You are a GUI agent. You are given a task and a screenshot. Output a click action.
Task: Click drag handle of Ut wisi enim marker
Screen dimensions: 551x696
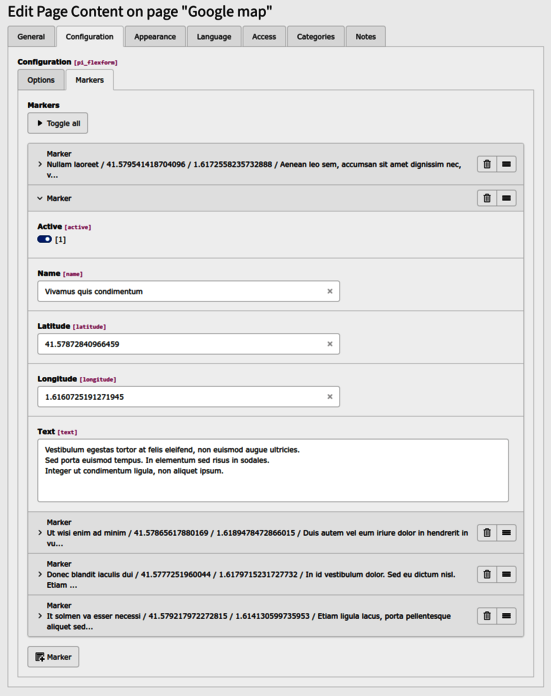tap(506, 533)
